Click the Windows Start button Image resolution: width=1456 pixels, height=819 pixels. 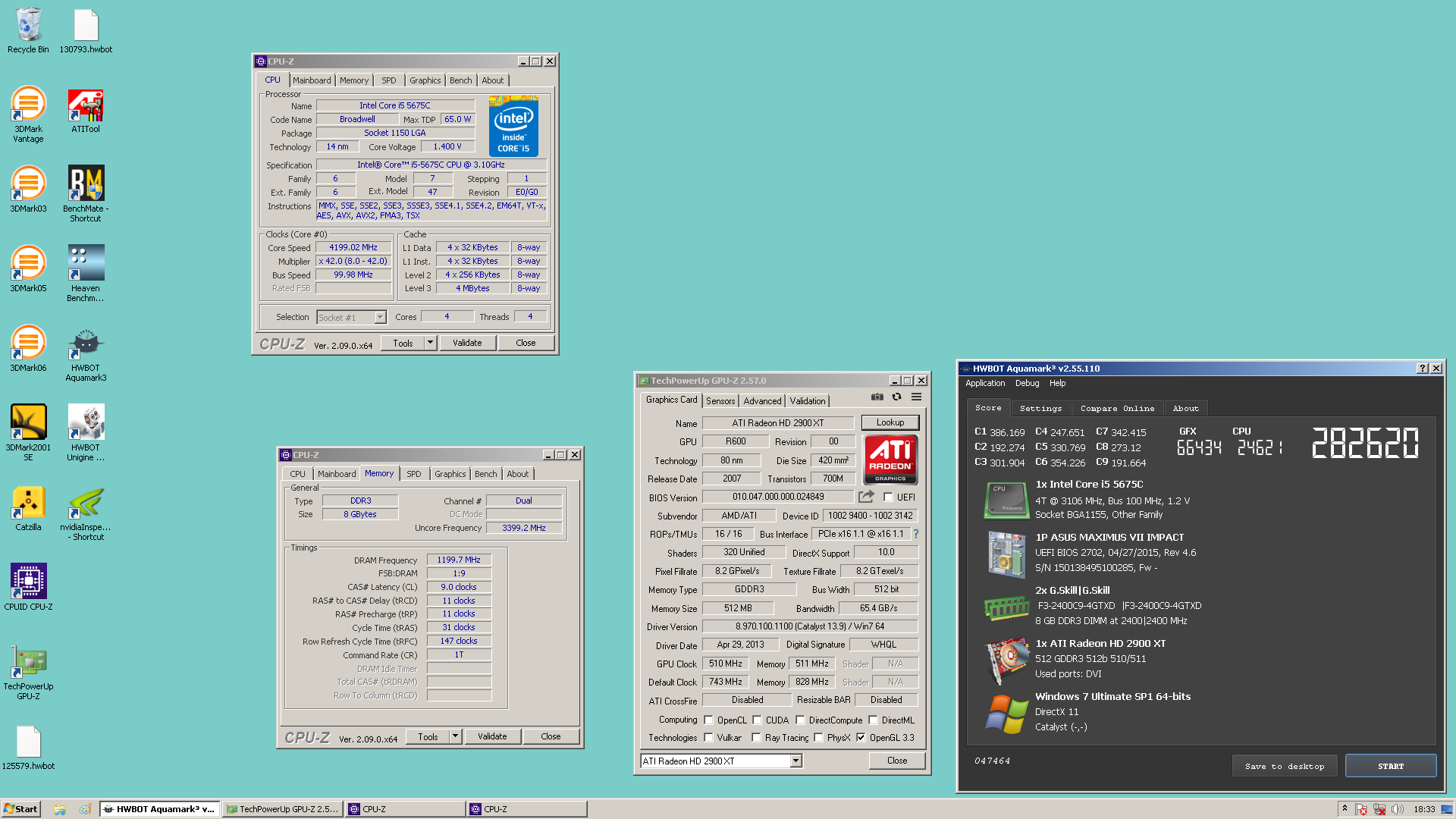[20, 809]
